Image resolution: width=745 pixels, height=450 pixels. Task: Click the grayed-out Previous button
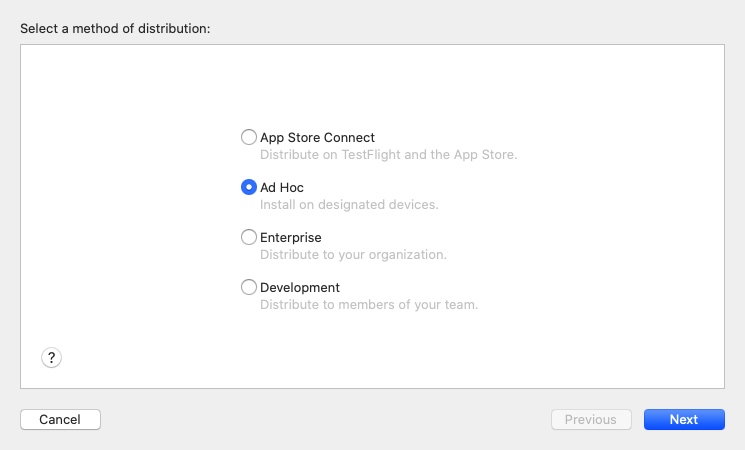(x=591, y=419)
